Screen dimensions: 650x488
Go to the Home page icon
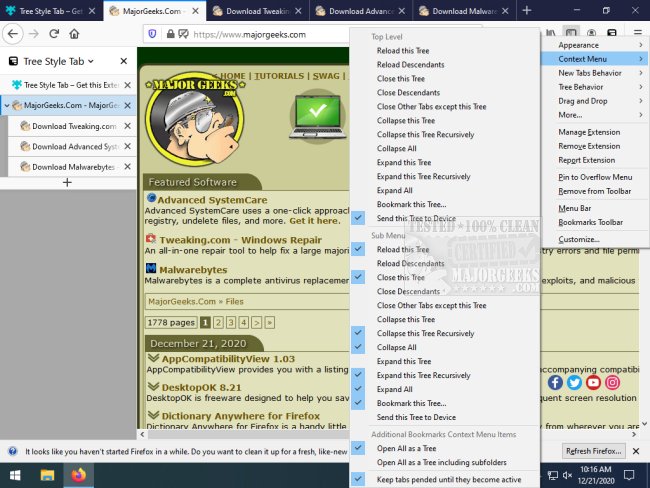click(74, 34)
